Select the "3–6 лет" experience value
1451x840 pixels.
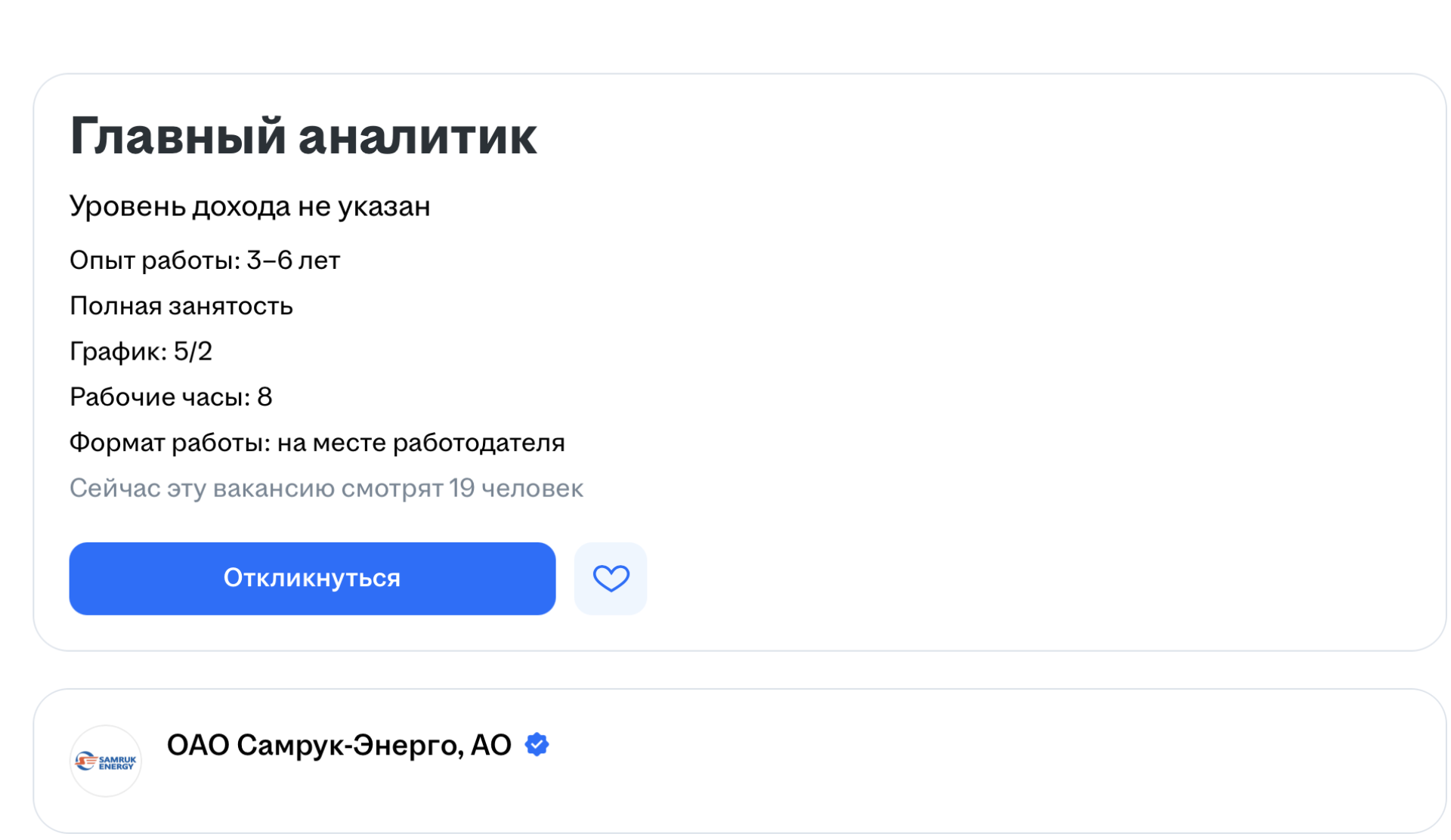(293, 261)
